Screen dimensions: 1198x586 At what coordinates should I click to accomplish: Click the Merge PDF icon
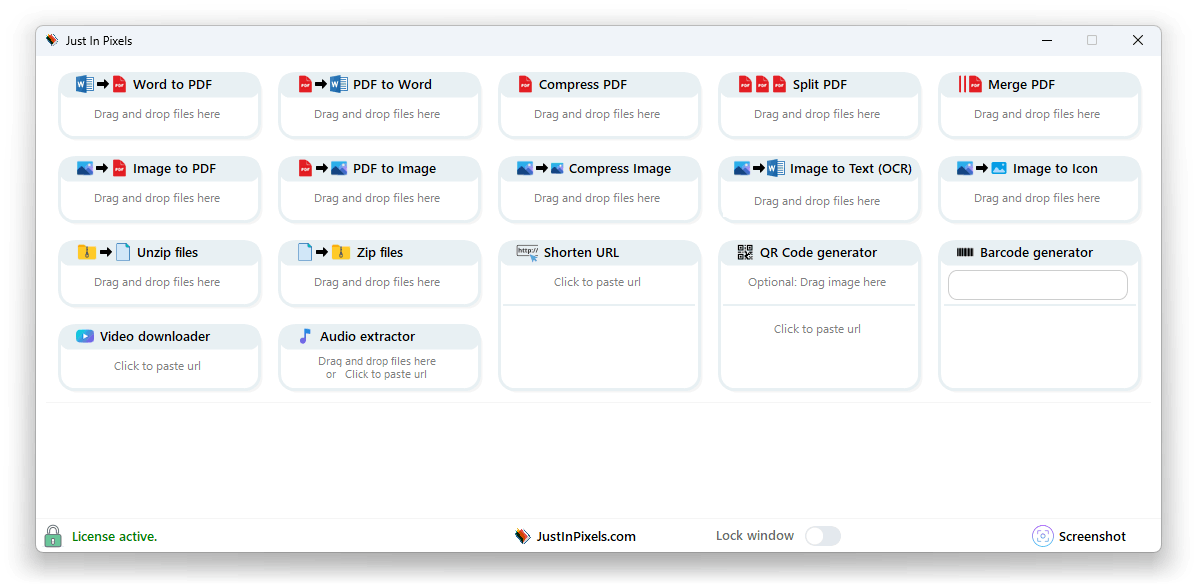[969, 85]
